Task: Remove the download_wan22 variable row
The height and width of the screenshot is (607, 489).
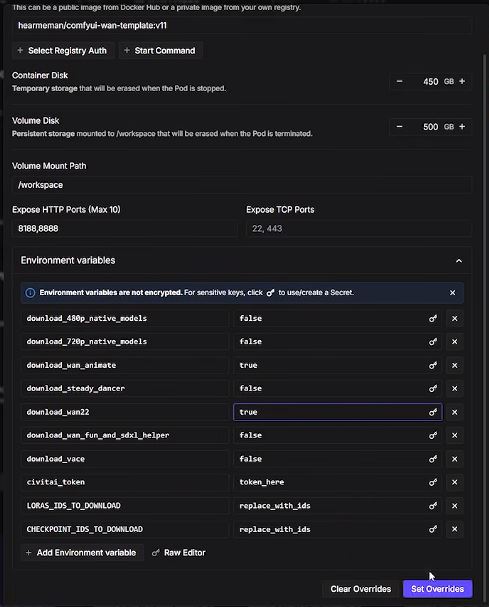Action: pyautogui.click(x=455, y=412)
